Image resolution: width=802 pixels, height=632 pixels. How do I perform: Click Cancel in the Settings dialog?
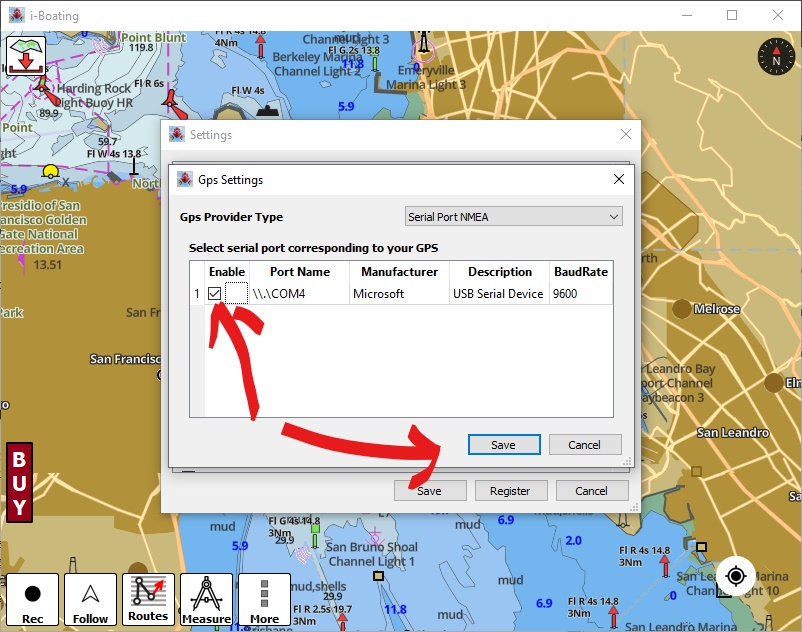pos(592,490)
